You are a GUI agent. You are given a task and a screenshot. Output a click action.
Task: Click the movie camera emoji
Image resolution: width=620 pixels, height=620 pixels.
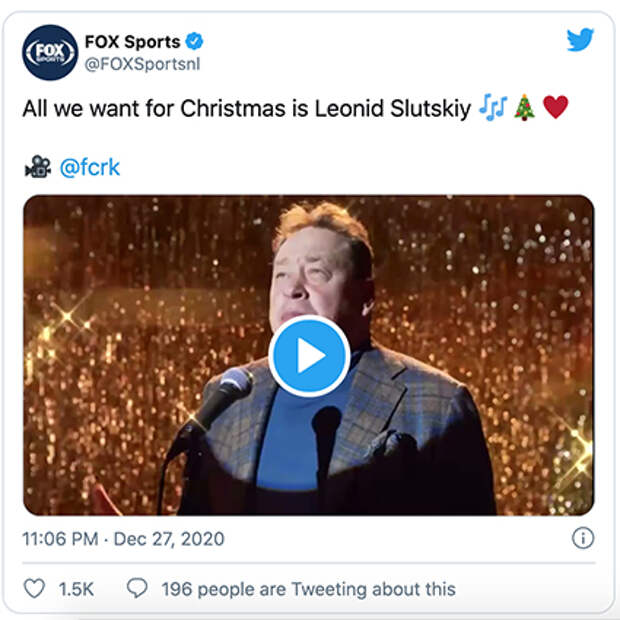pos(38,167)
